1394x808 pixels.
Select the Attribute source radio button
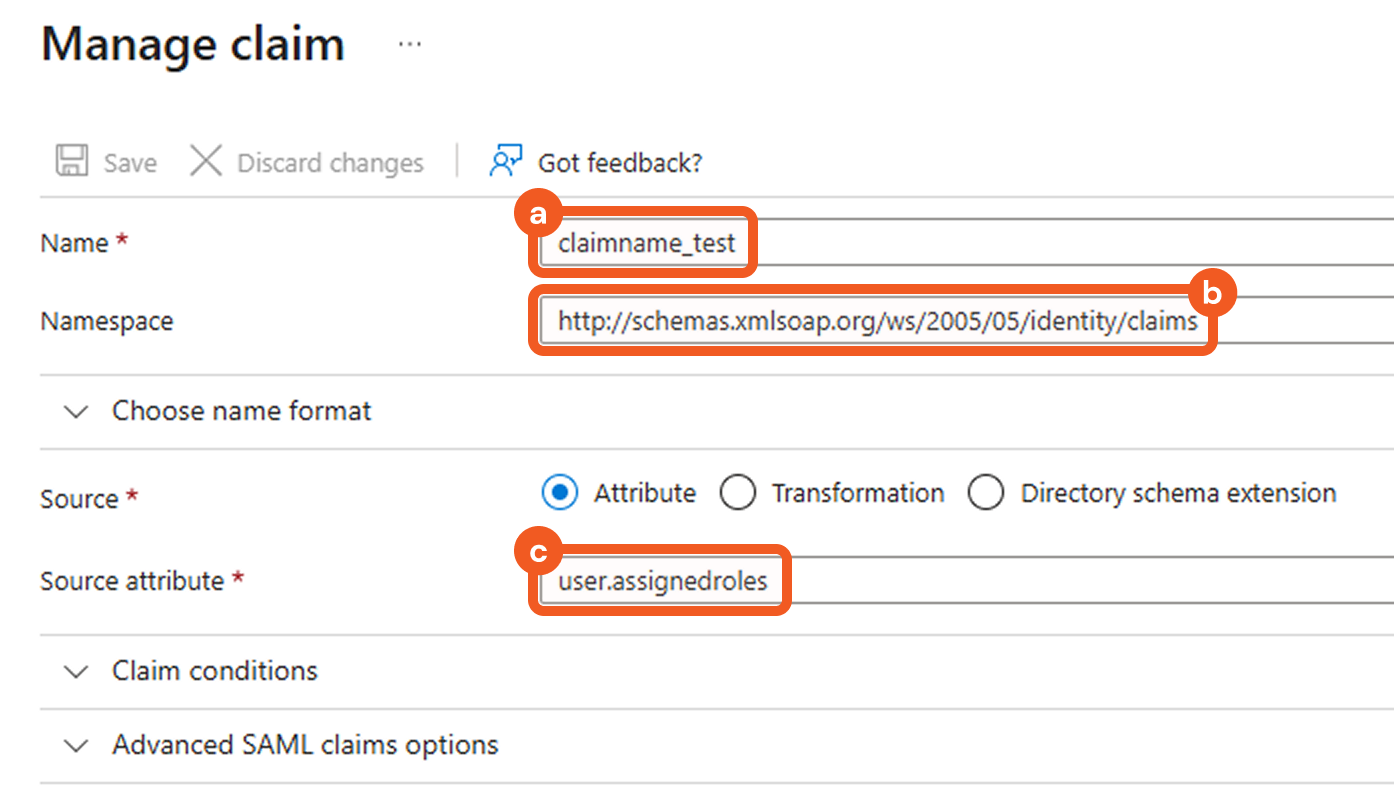(560, 493)
